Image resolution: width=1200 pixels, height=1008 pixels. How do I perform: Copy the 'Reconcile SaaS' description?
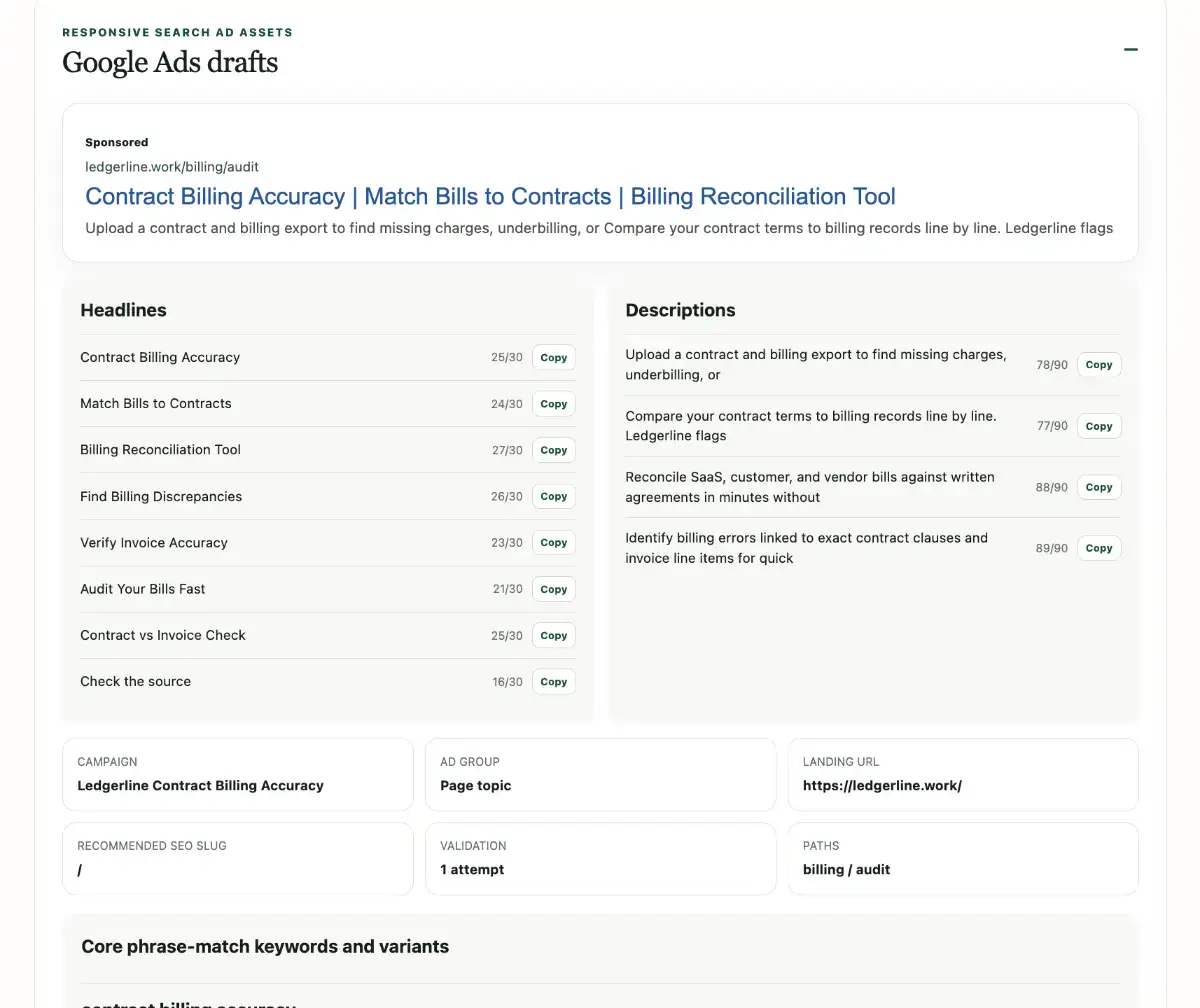point(1099,487)
